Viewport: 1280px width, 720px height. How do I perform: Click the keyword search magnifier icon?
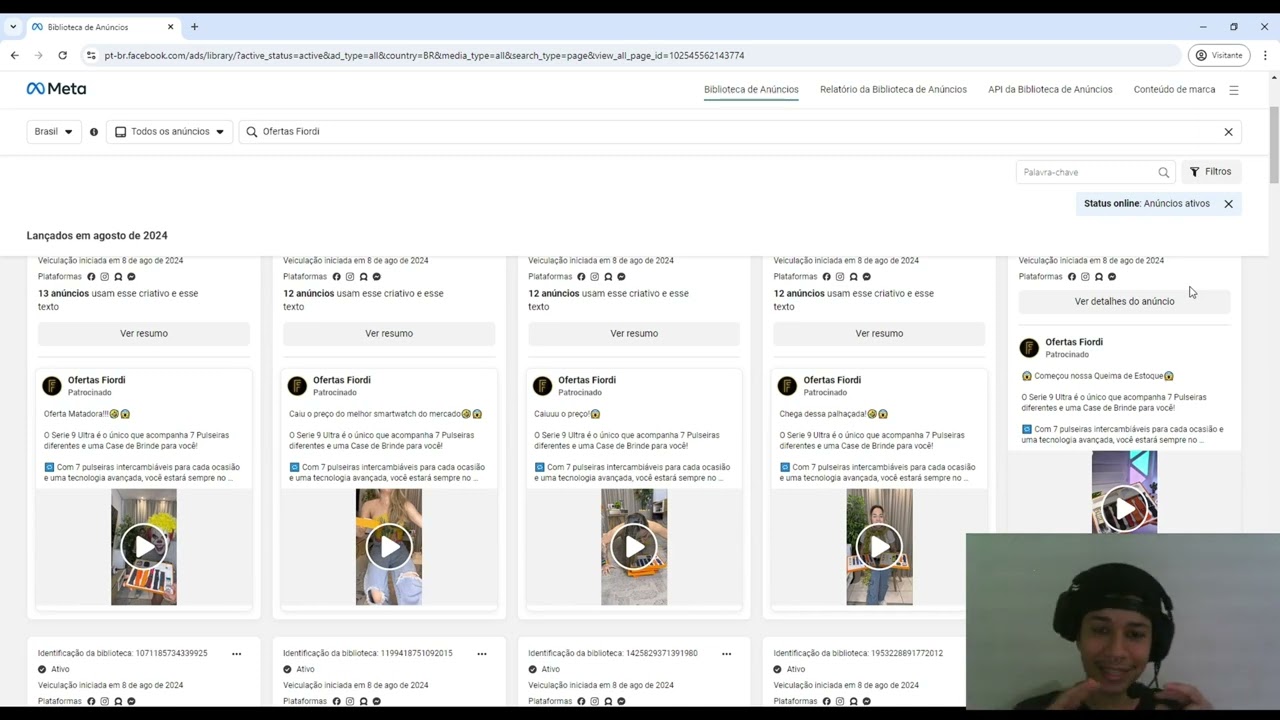coord(1163,172)
